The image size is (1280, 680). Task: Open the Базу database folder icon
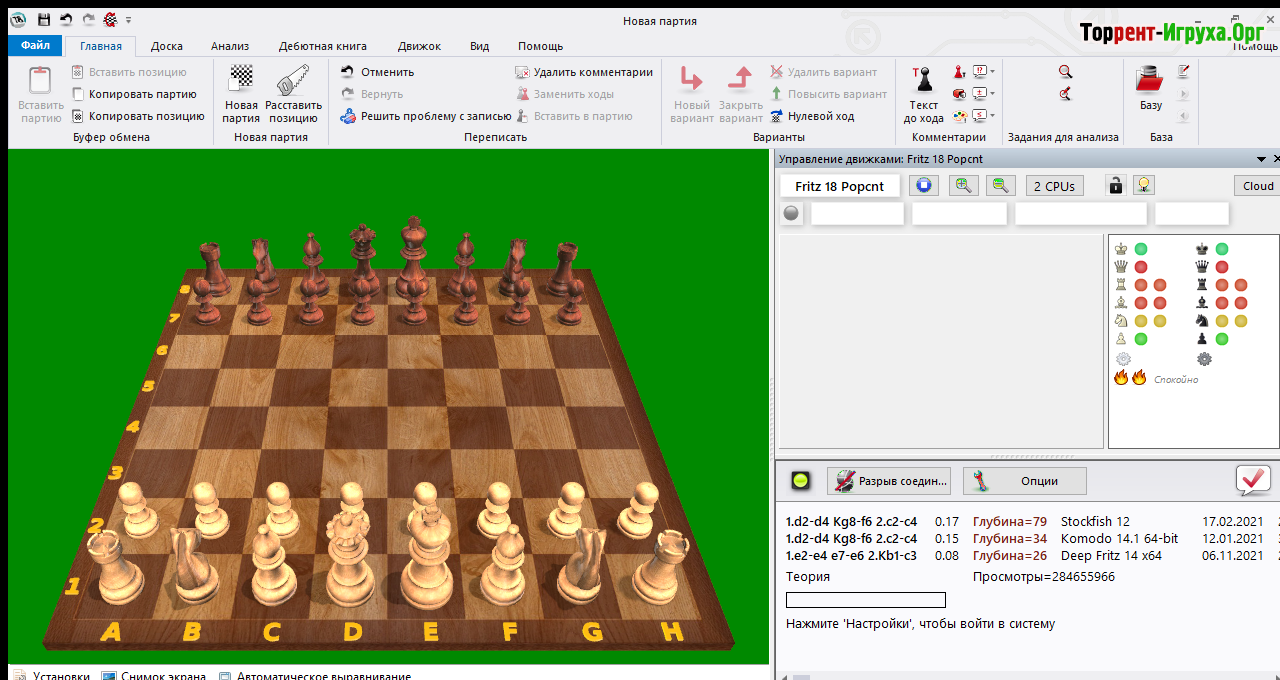(1150, 80)
